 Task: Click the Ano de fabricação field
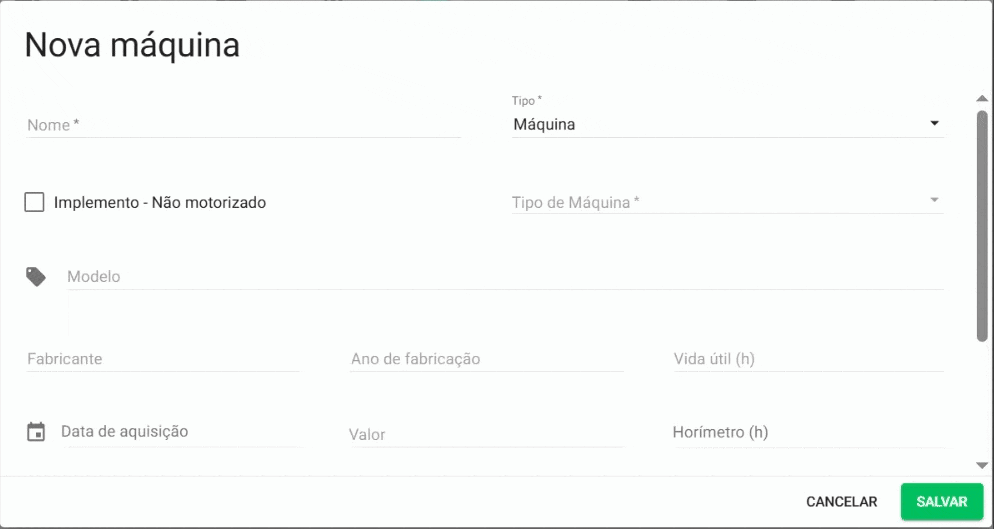click(x=486, y=359)
